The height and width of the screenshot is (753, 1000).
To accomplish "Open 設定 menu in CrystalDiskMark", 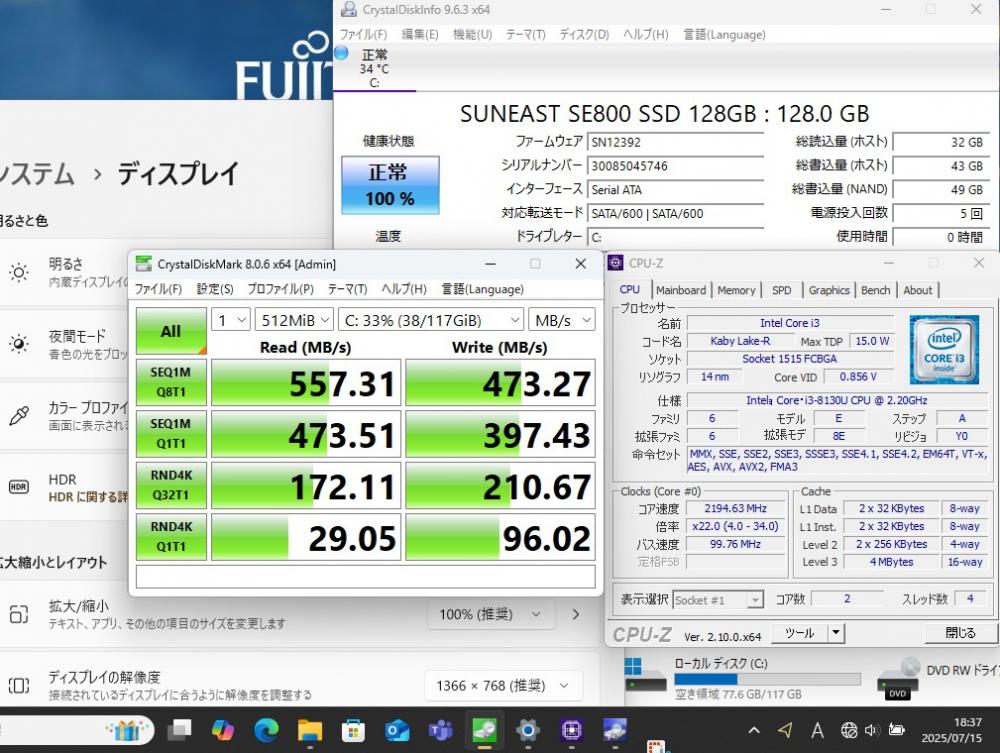I will (x=214, y=289).
